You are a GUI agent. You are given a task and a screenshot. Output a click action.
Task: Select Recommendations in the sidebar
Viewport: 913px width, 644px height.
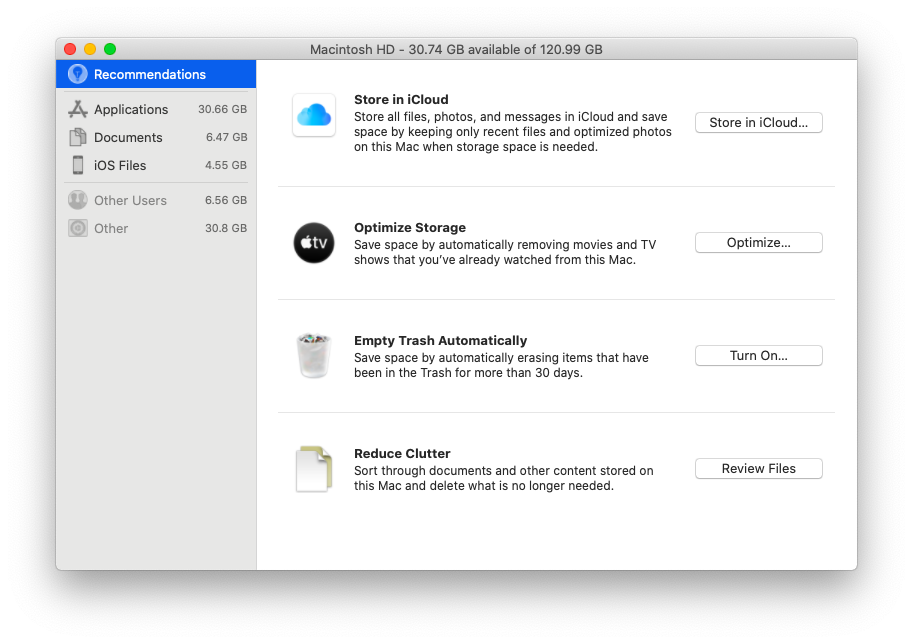click(149, 74)
